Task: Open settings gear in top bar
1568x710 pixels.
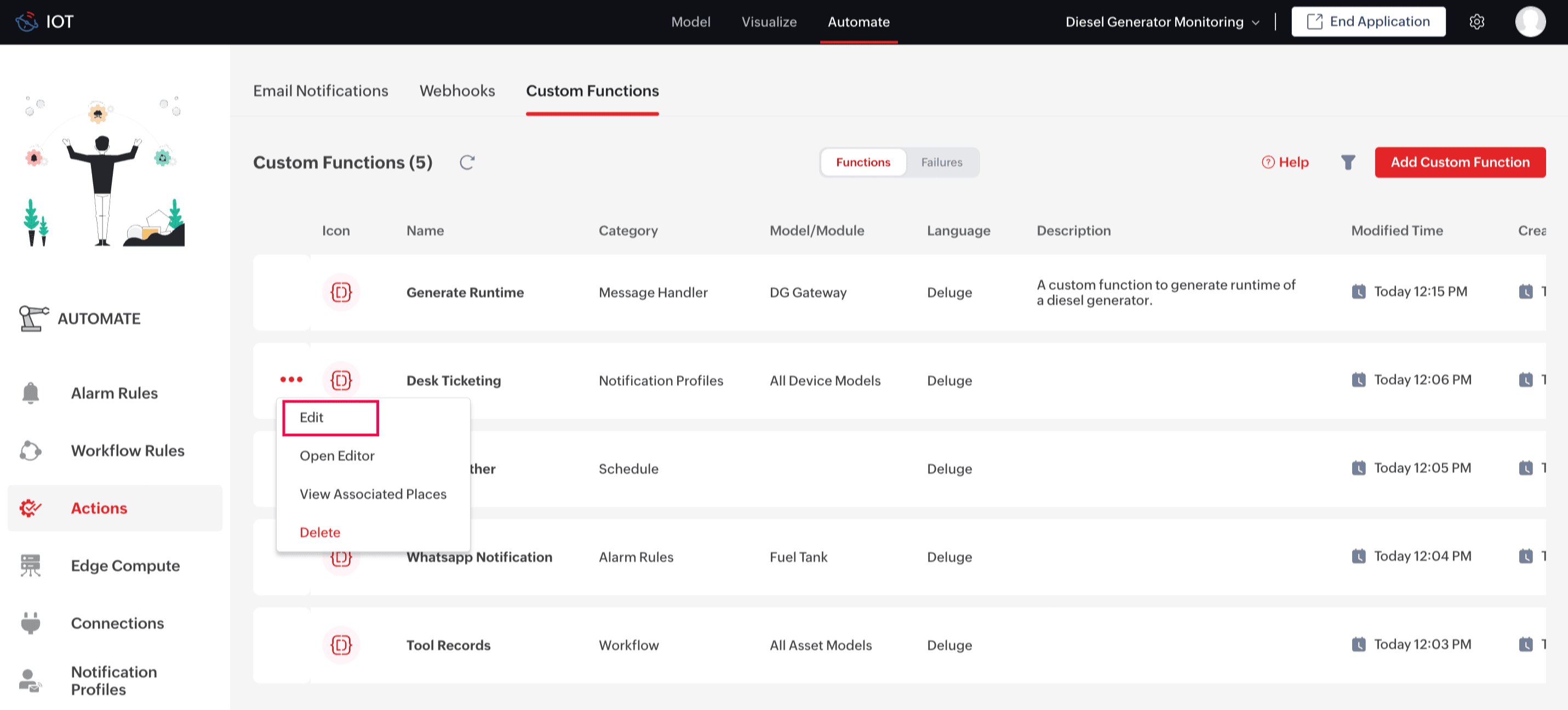Action: pos(1476,22)
